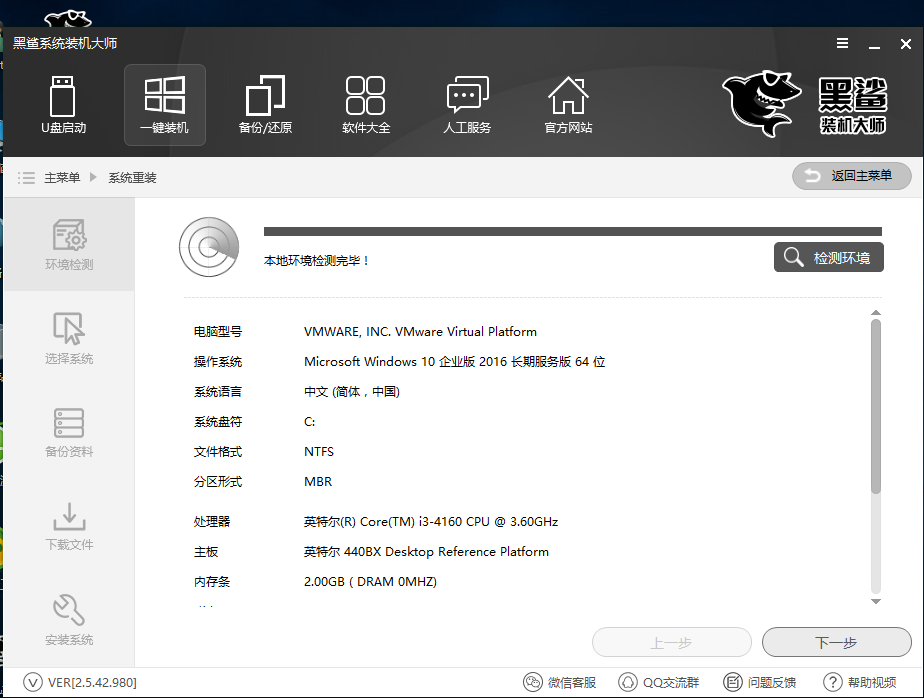
Task: Open 帮助视频 help video
Action: tap(860, 683)
